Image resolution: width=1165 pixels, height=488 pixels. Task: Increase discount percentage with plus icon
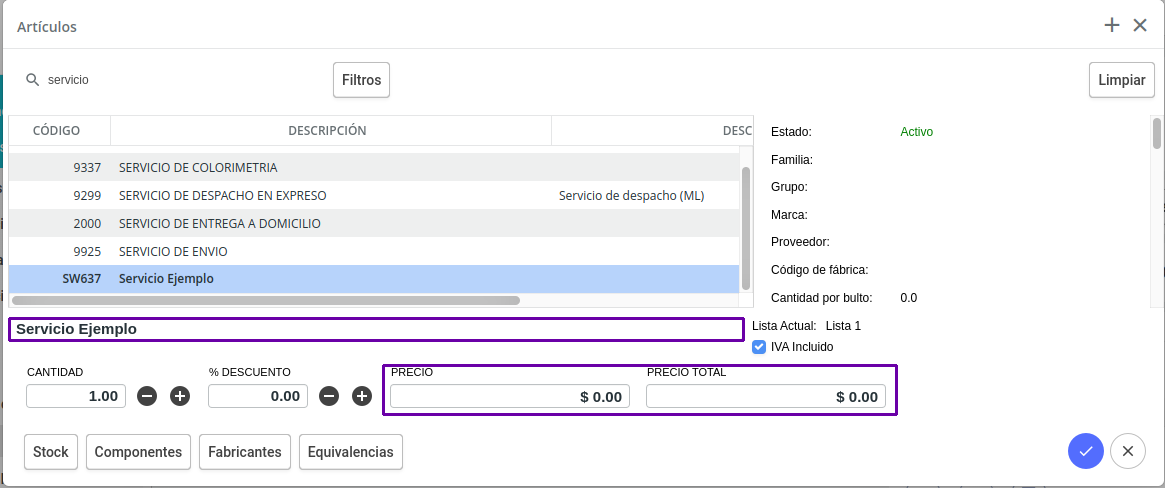click(362, 396)
